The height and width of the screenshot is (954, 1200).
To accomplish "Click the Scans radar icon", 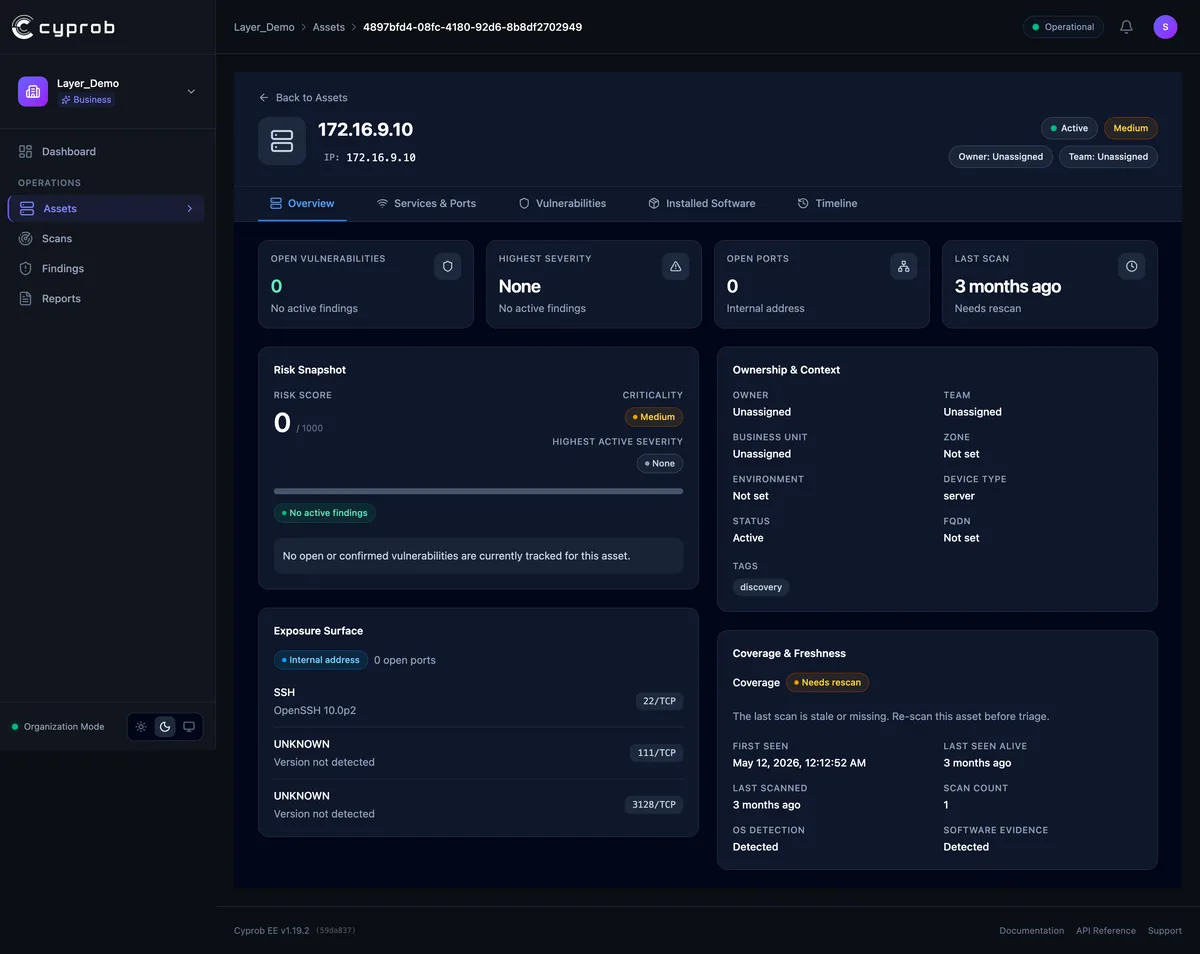I will [26, 239].
